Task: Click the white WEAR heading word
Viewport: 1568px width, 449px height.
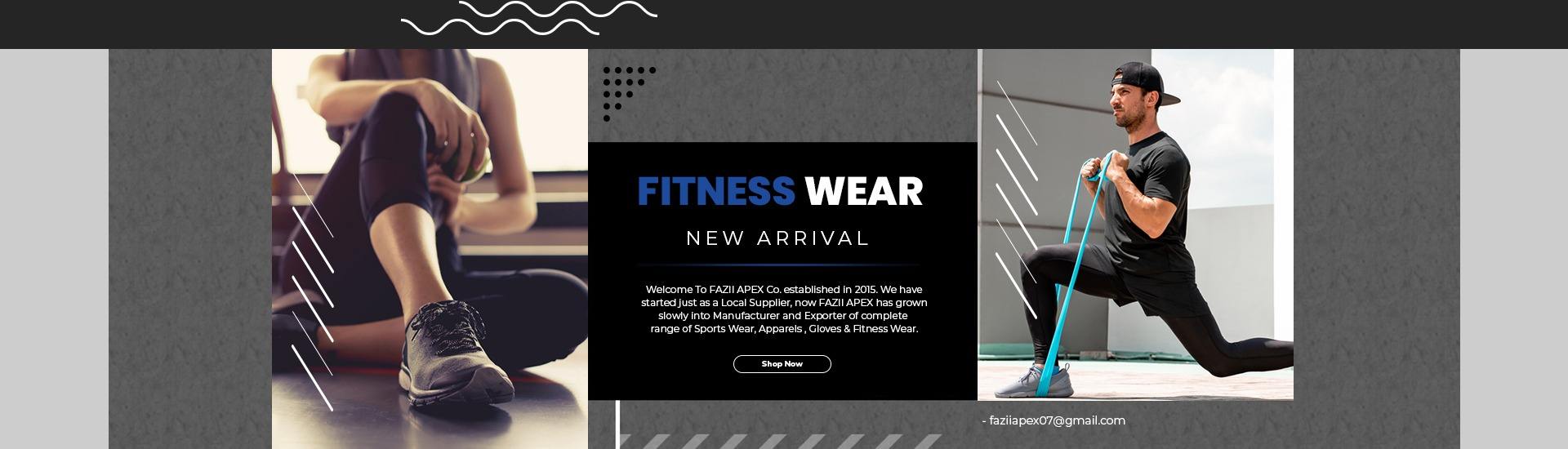Action: [863, 191]
